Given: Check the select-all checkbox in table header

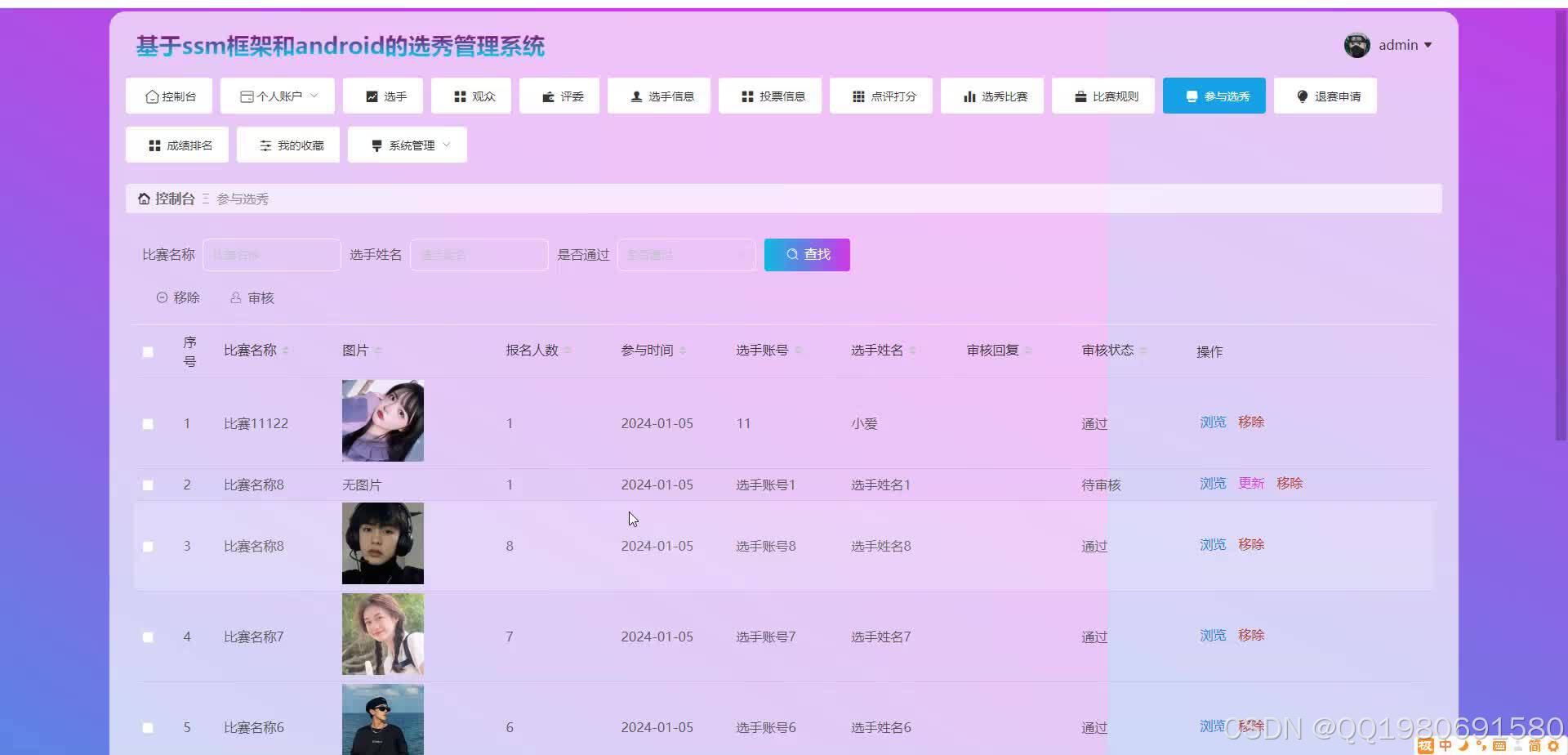Looking at the screenshot, I should tap(148, 351).
